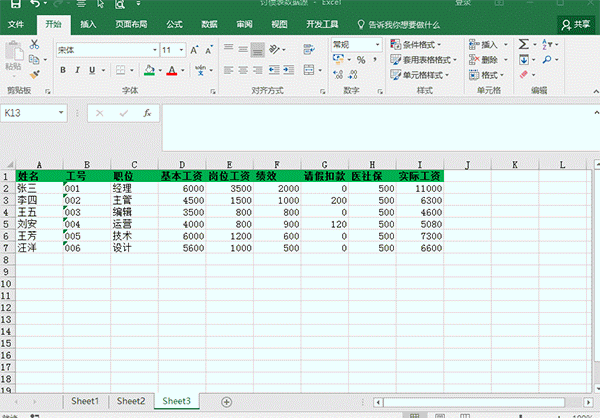Click the 告诉我你想要做什么 search box
The height and width of the screenshot is (418, 600).
point(399,25)
